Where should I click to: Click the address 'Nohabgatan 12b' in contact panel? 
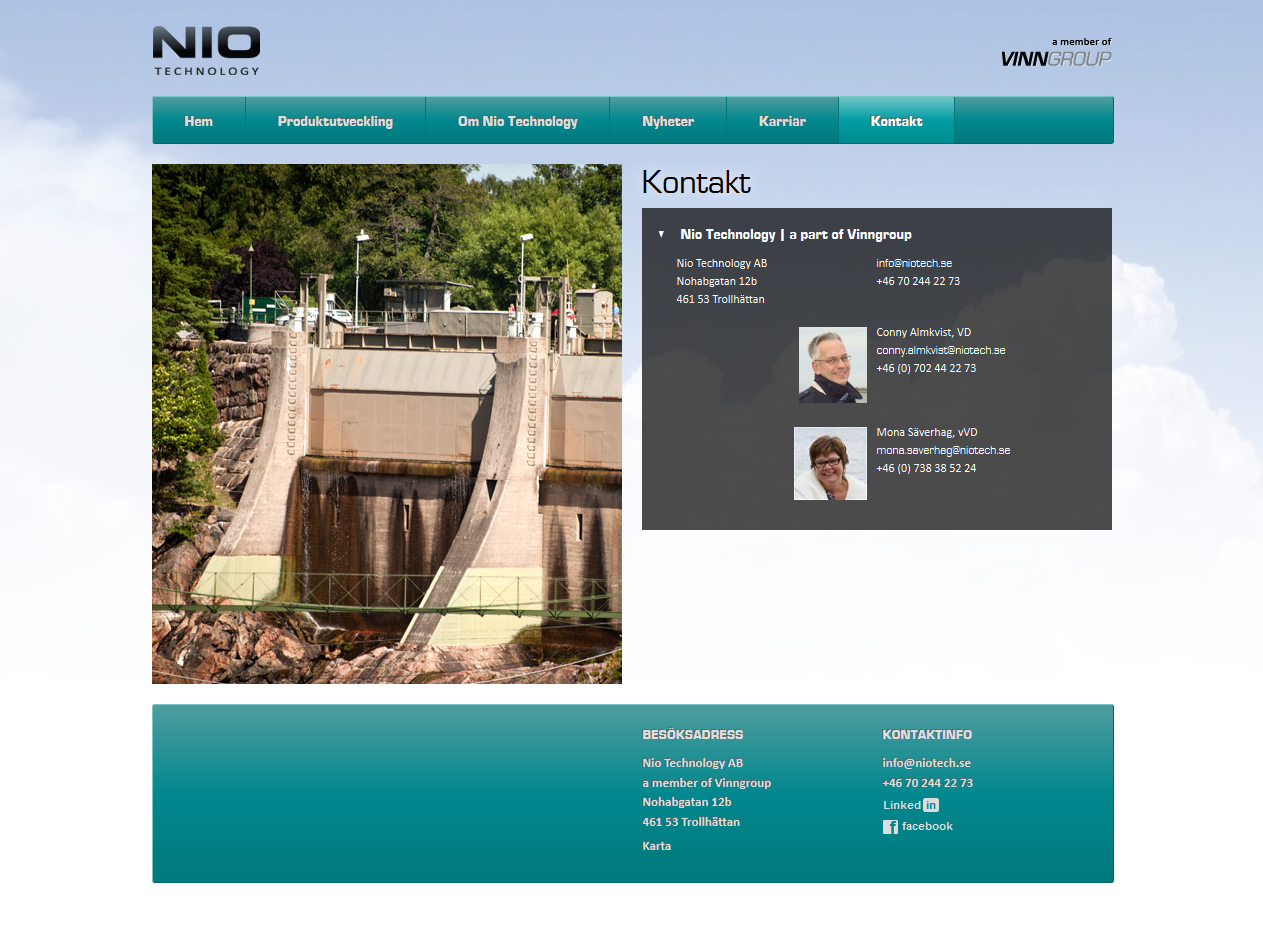tap(717, 281)
